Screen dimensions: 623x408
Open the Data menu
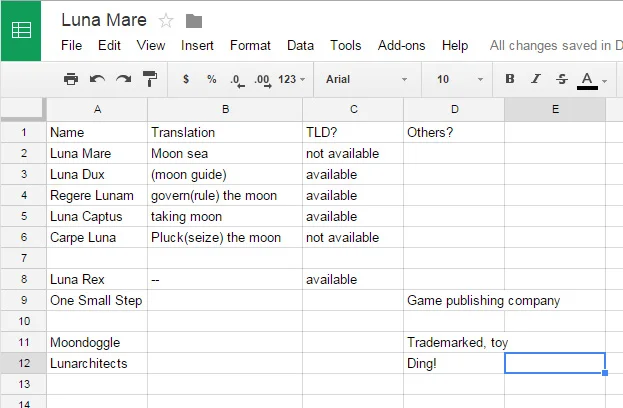pos(300,45)
